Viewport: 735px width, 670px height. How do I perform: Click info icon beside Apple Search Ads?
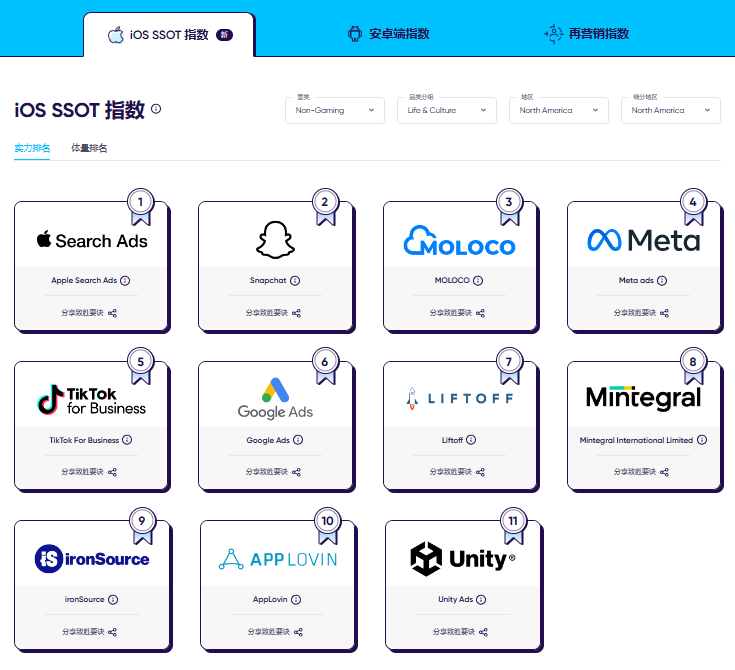[x=125, y=280]
